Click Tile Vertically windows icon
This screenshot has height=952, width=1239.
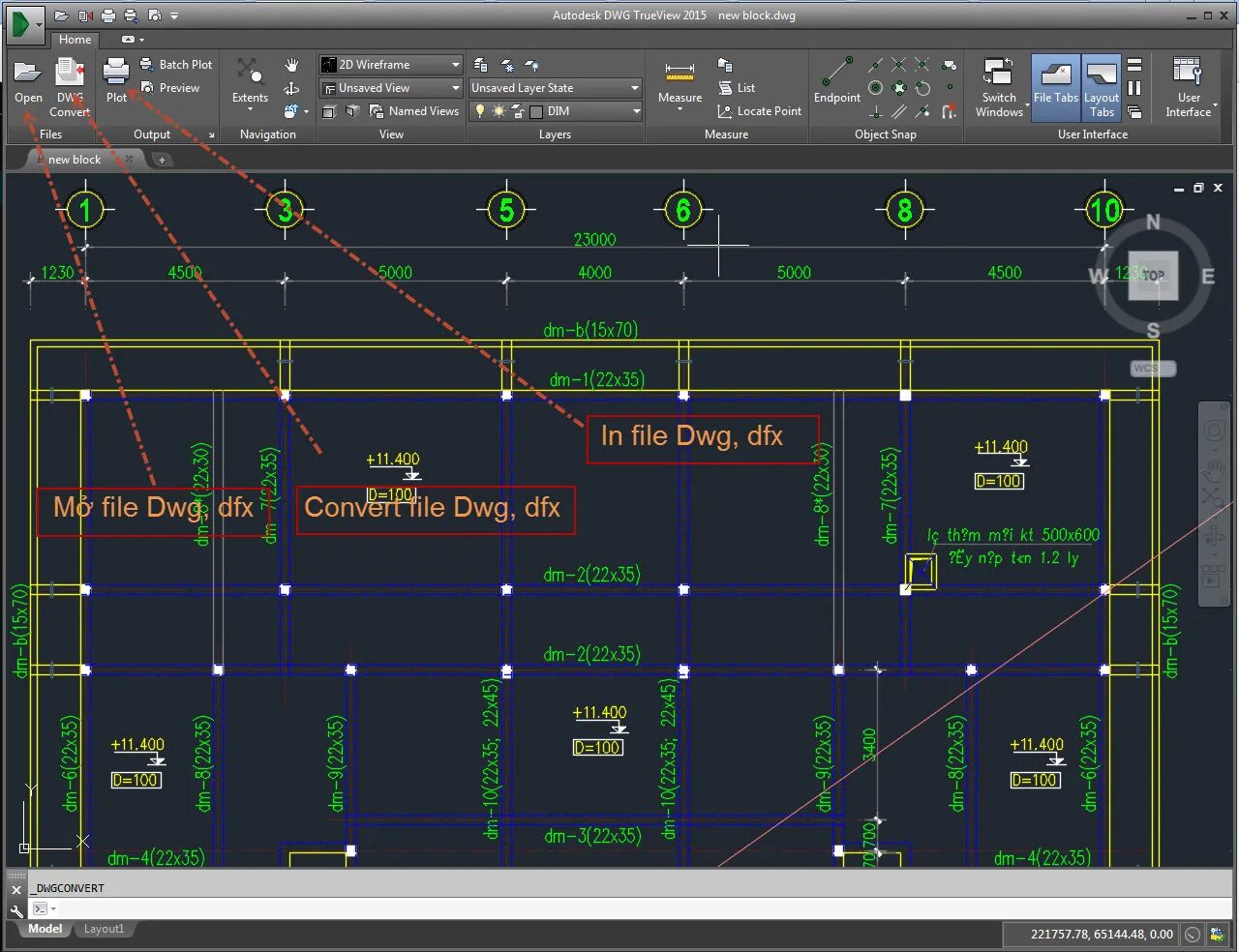point(1134,88)
